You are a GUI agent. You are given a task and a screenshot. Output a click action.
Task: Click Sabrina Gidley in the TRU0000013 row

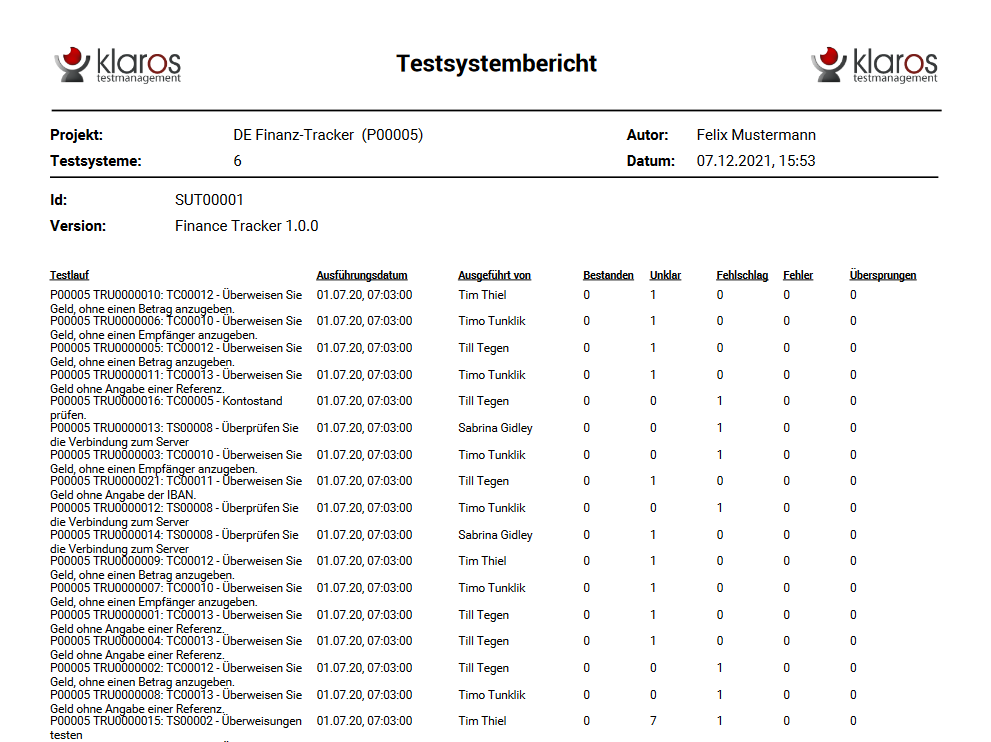496,428
